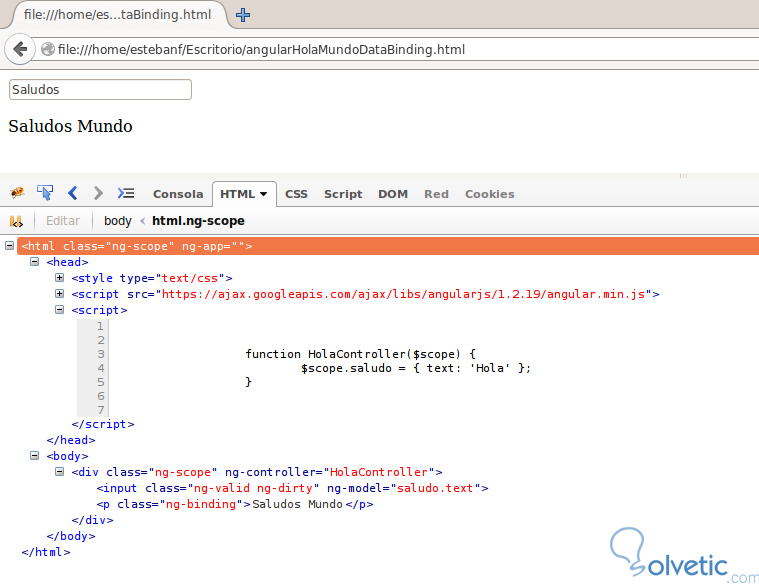Click the HolaController attribute value
759x588 pixels.
[379, 472]
